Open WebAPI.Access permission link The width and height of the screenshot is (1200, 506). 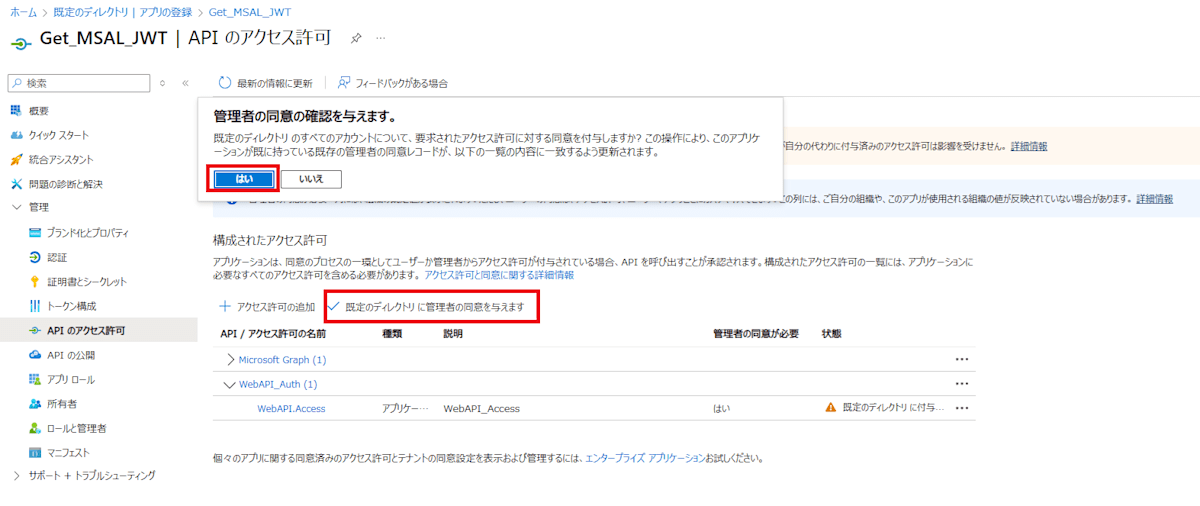pos(291,408)
